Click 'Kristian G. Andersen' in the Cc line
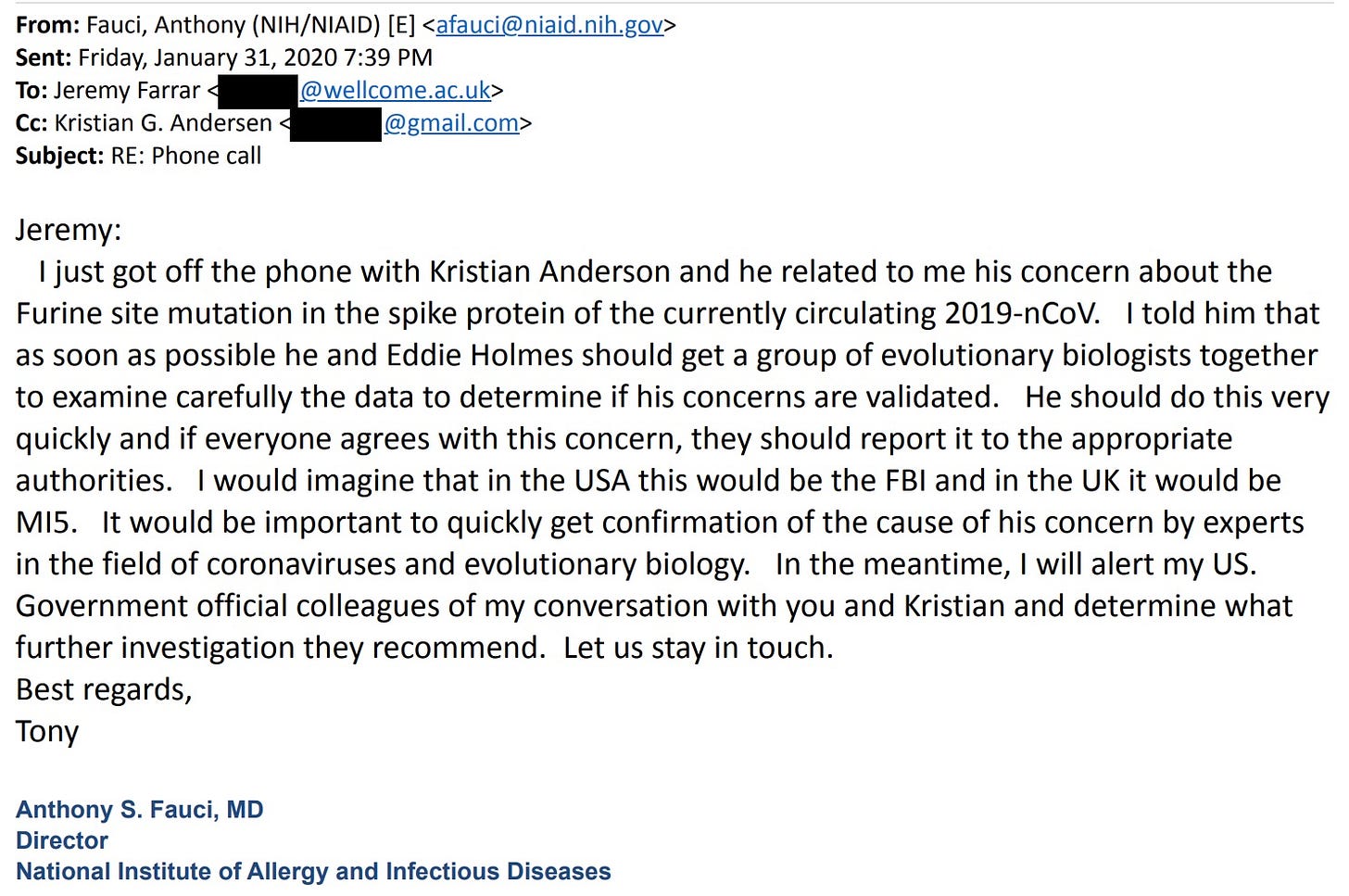The image size is (1349, 896). (163, 123)
